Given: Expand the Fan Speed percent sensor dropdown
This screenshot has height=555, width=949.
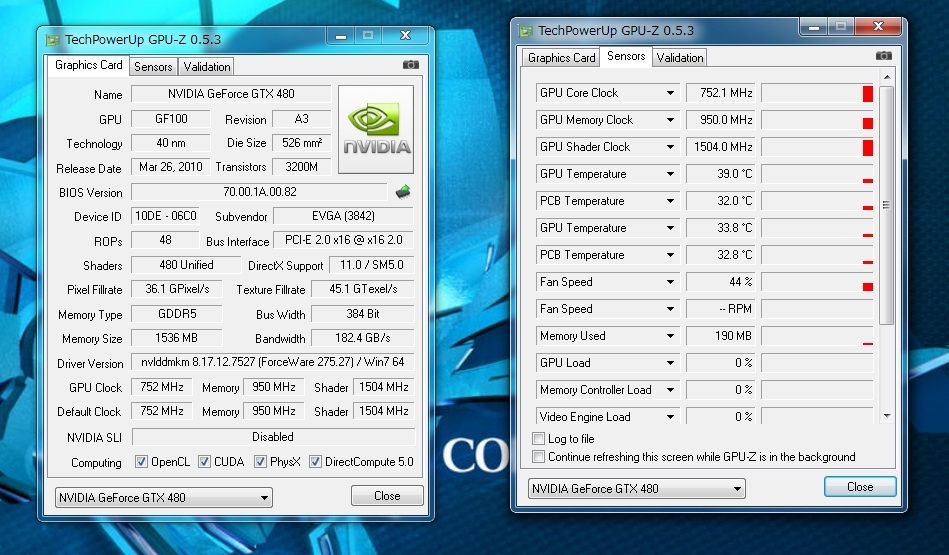Looking at the screenshot, I should click(670, 282).
